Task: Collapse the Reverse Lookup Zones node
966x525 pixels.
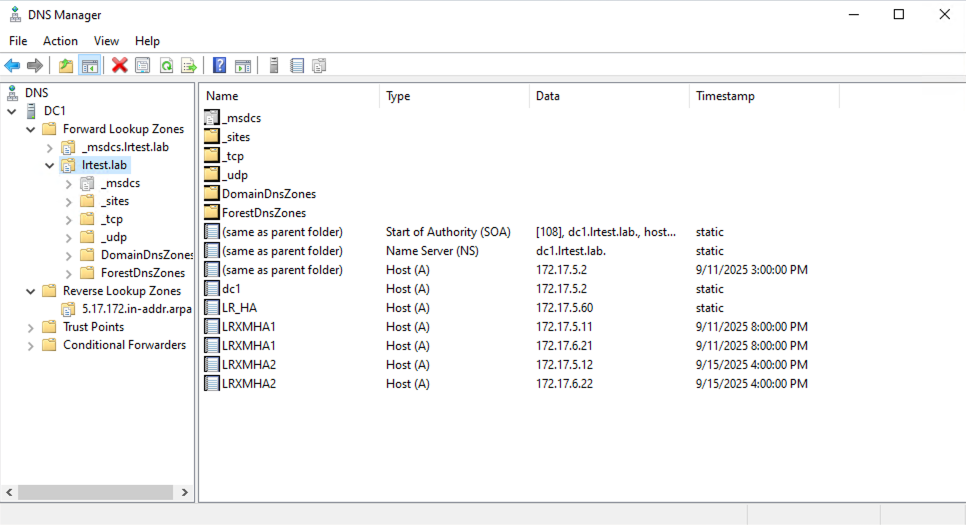Action: click(31, 291)
